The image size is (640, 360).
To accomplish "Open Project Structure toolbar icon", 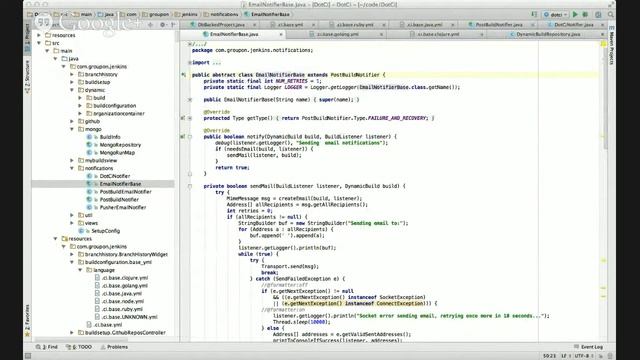I will coord(598,14).
